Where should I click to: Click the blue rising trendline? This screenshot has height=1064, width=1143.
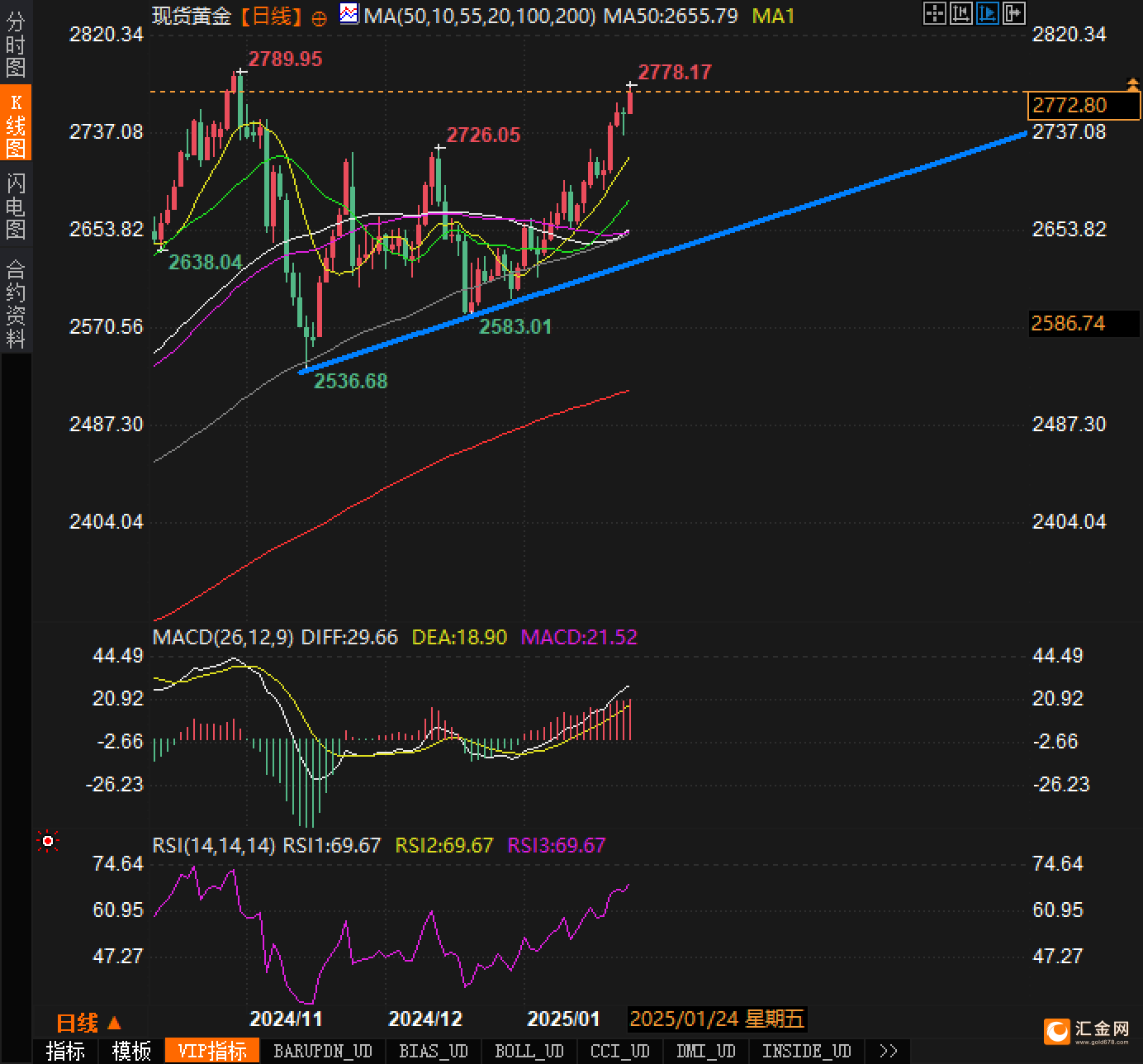(662, 252)
